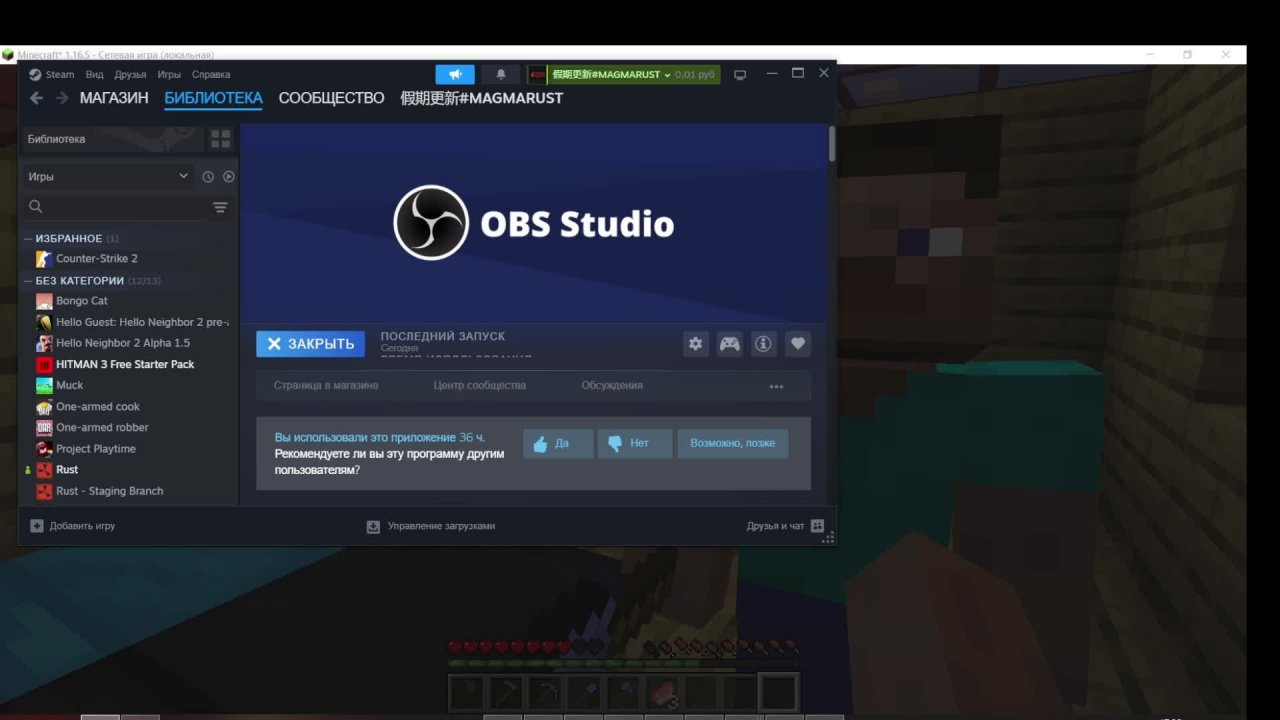Click the Counter-Strike 2 game icon
Screen dimensions: 1280x720
44,259
